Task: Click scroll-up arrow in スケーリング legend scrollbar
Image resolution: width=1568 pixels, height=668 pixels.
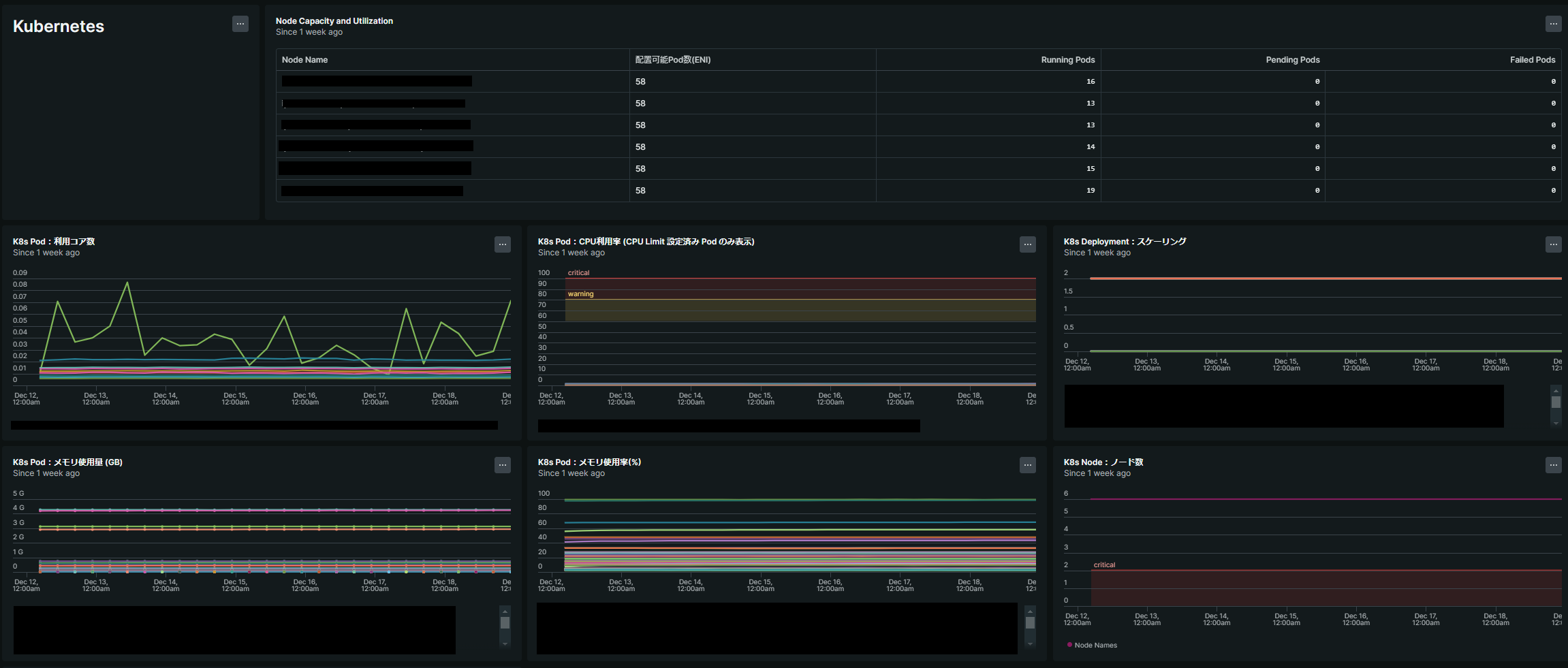Action: (1556, 390)
